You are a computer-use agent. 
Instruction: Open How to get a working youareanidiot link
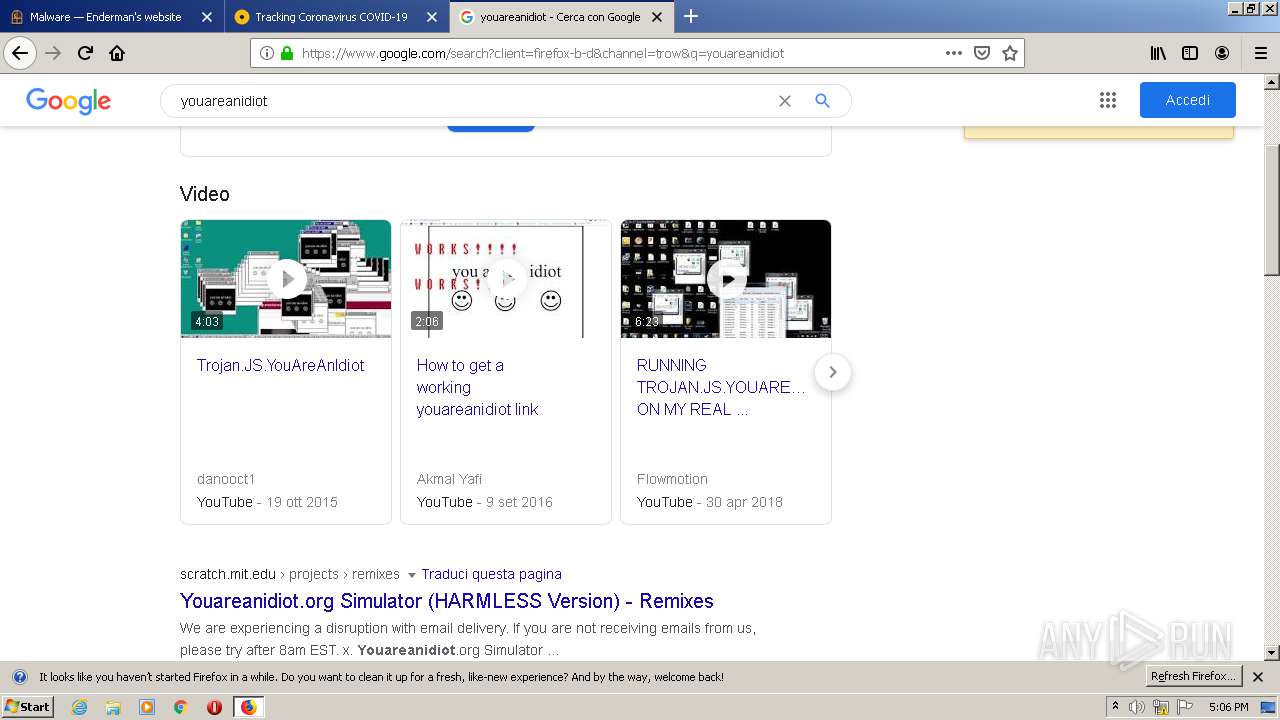(477, 387)
